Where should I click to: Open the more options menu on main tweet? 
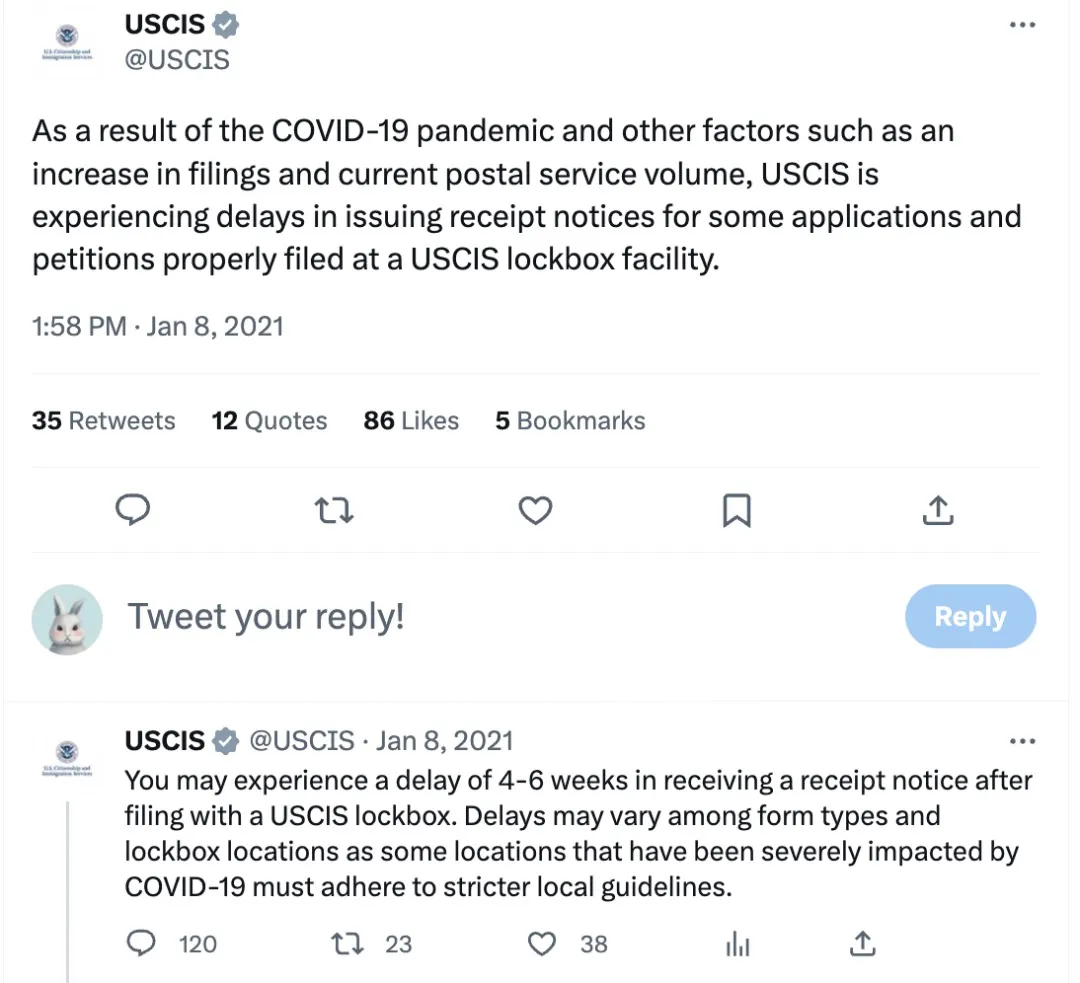pyautogui.click(x=1022, y=25)
